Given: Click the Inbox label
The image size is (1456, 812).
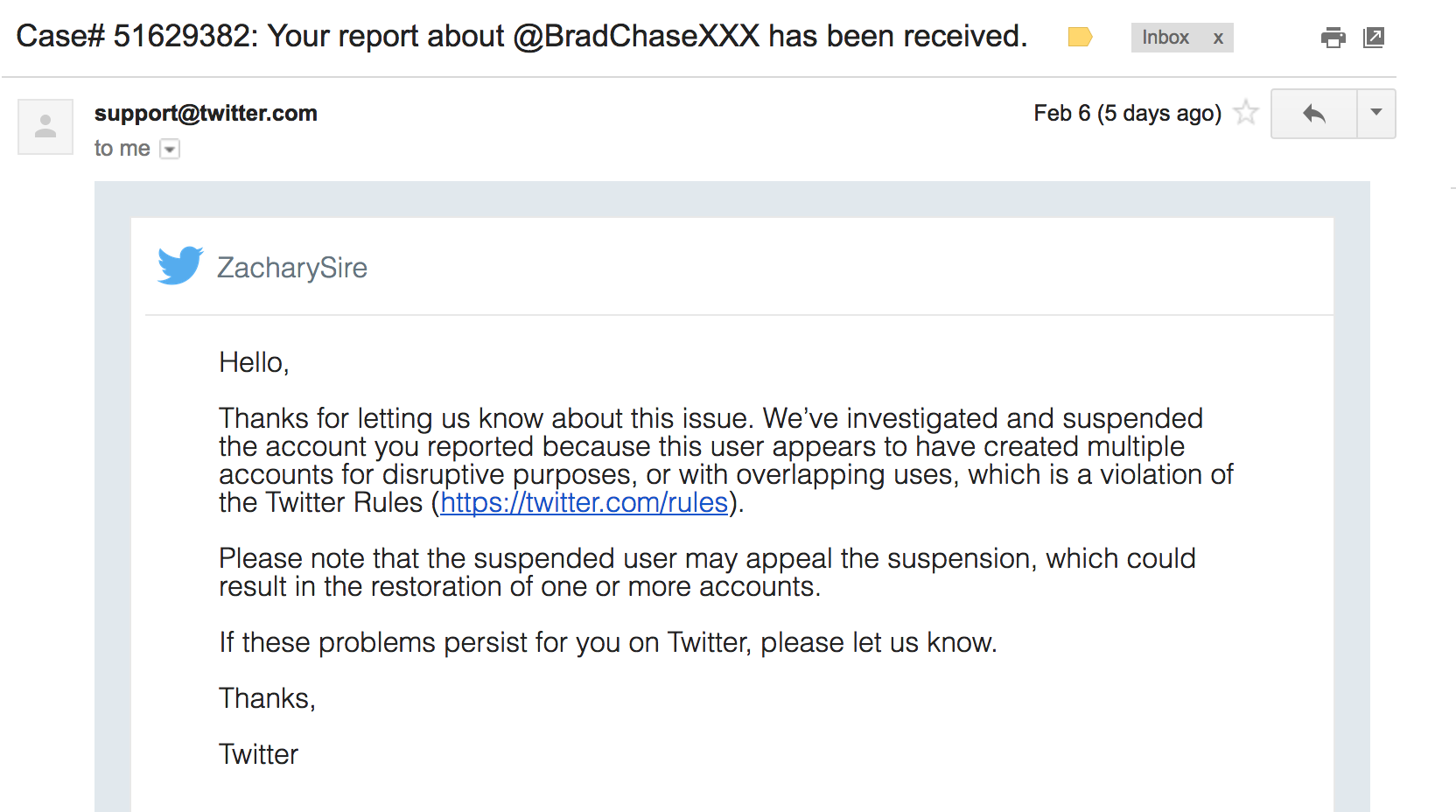Looking at the screenshot, I should point(1165,38).
